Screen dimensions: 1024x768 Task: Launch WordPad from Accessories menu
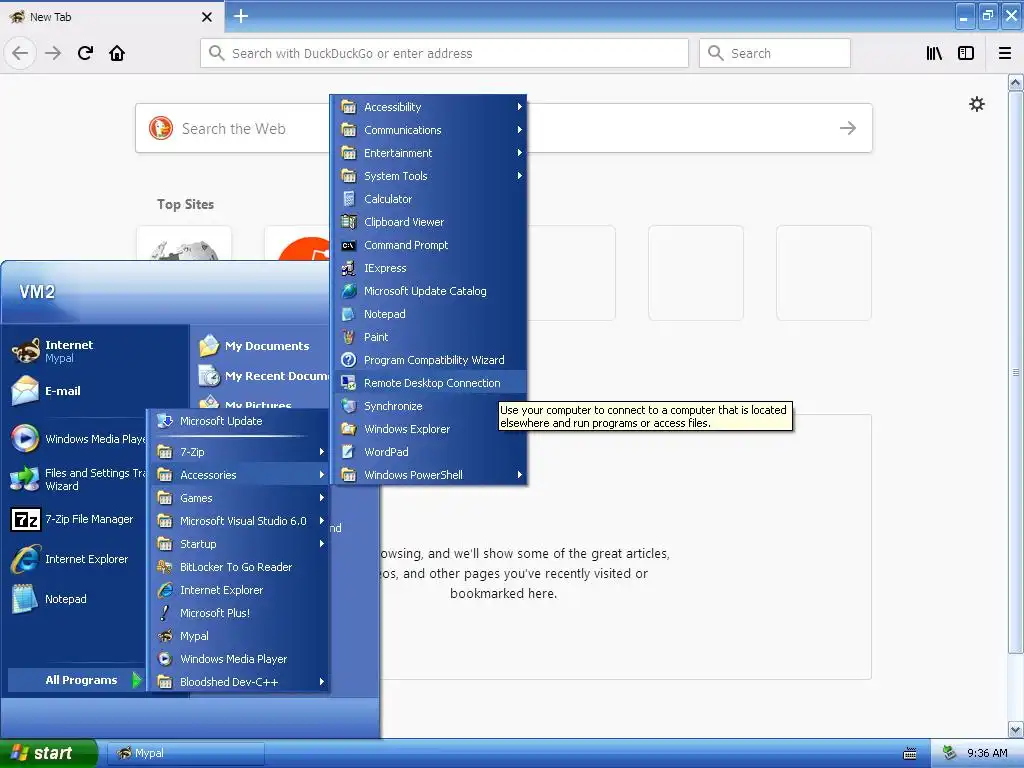coord(431,452)
